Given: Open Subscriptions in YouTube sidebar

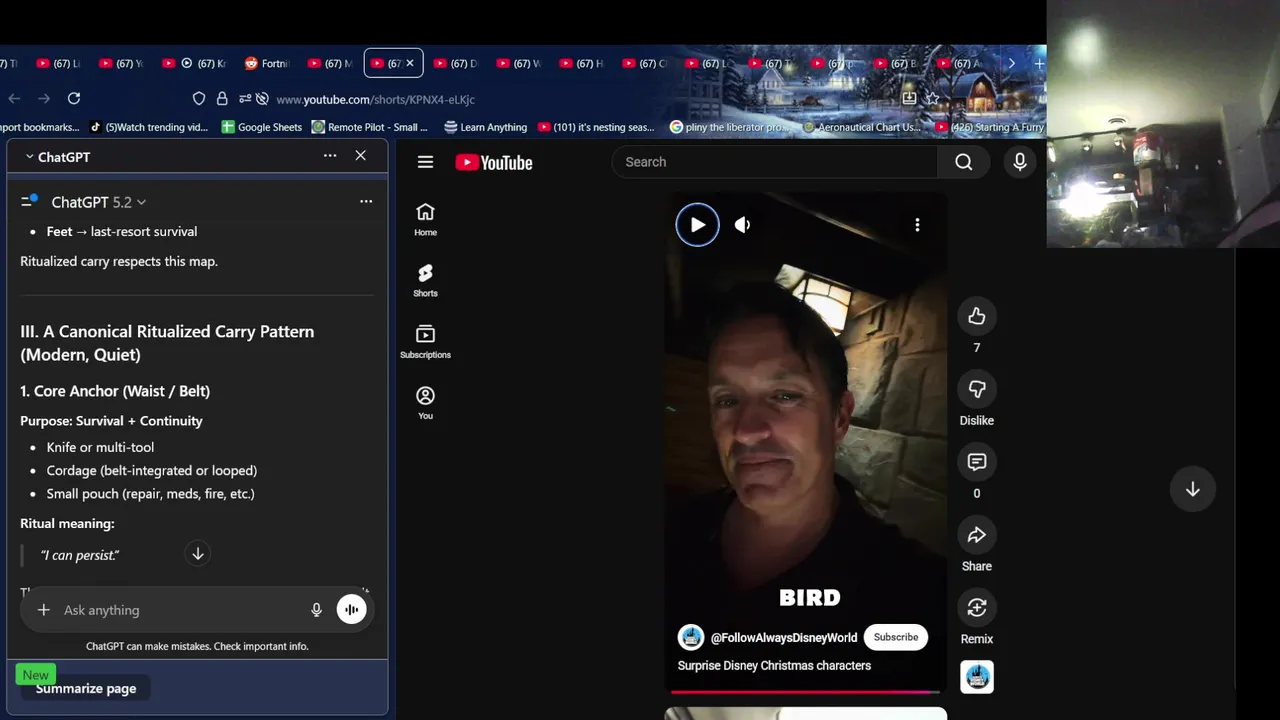Looking at the screenshot, I should [x=425, y=341].
